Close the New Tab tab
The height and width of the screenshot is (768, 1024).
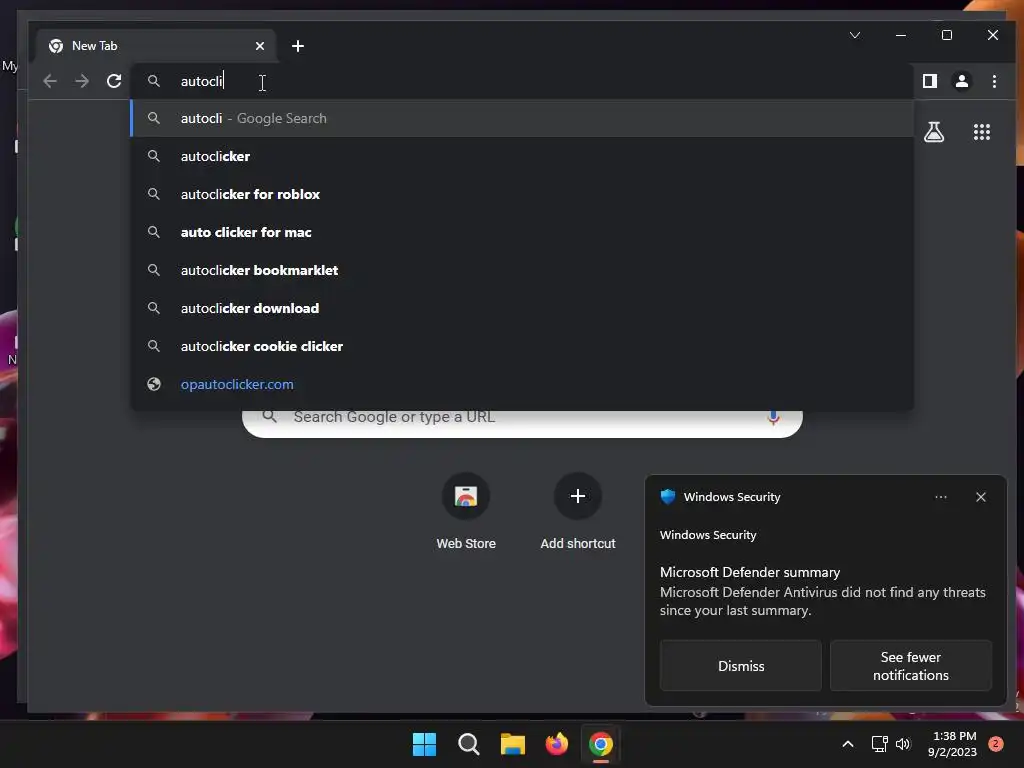260,46
